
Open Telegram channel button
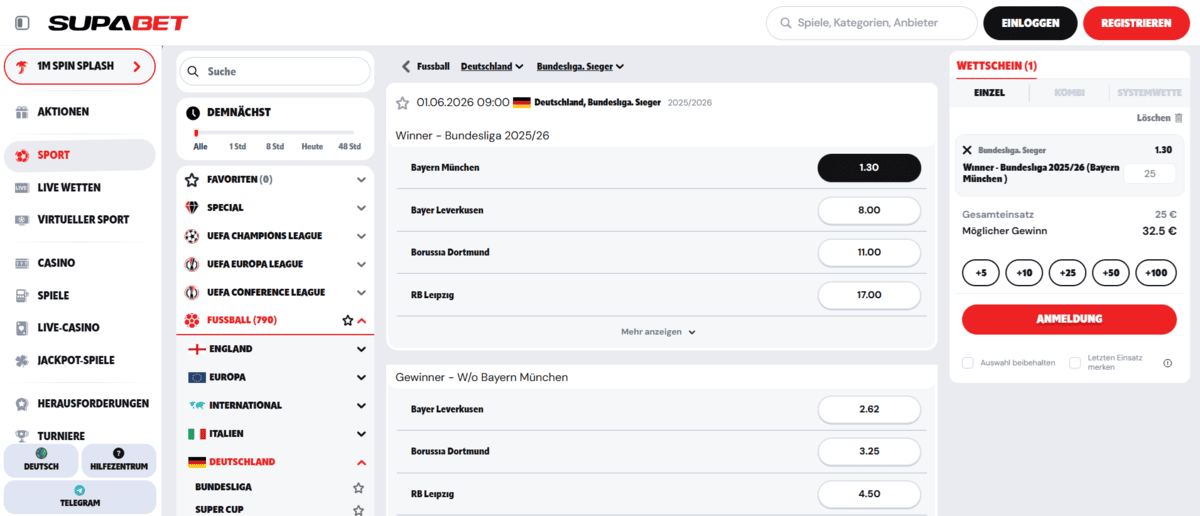80,497
